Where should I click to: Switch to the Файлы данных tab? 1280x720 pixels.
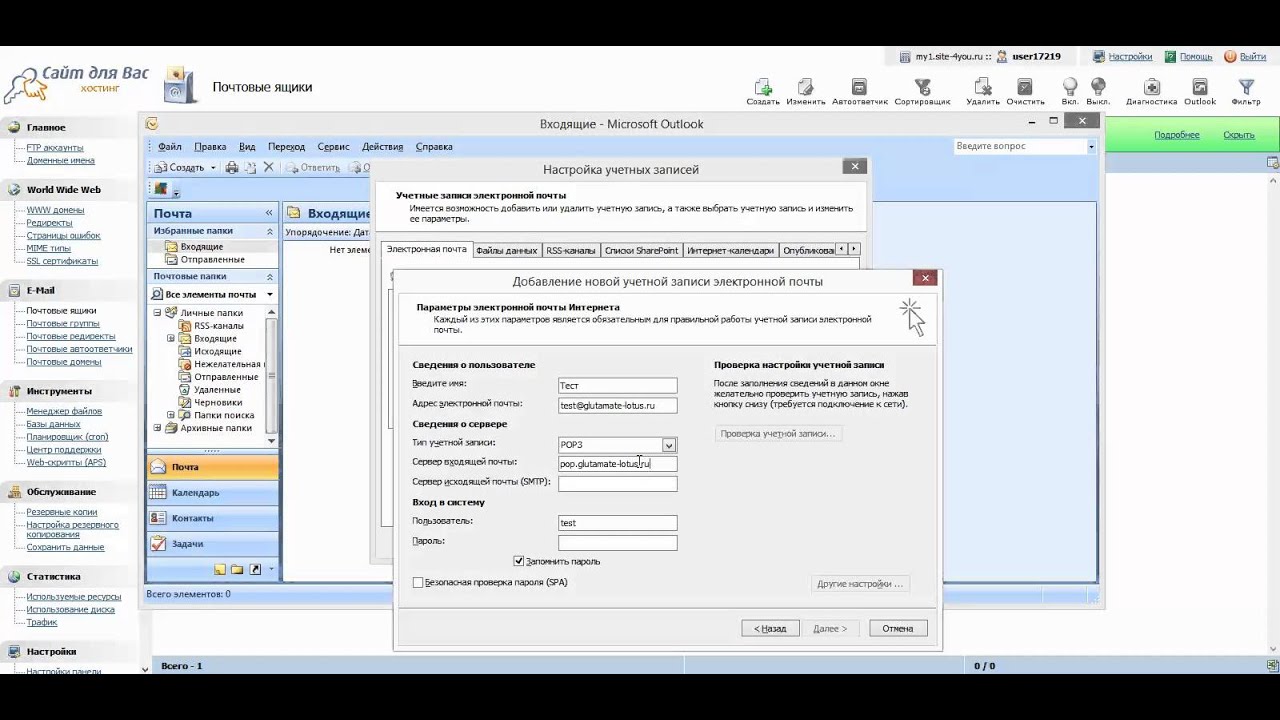506,250
